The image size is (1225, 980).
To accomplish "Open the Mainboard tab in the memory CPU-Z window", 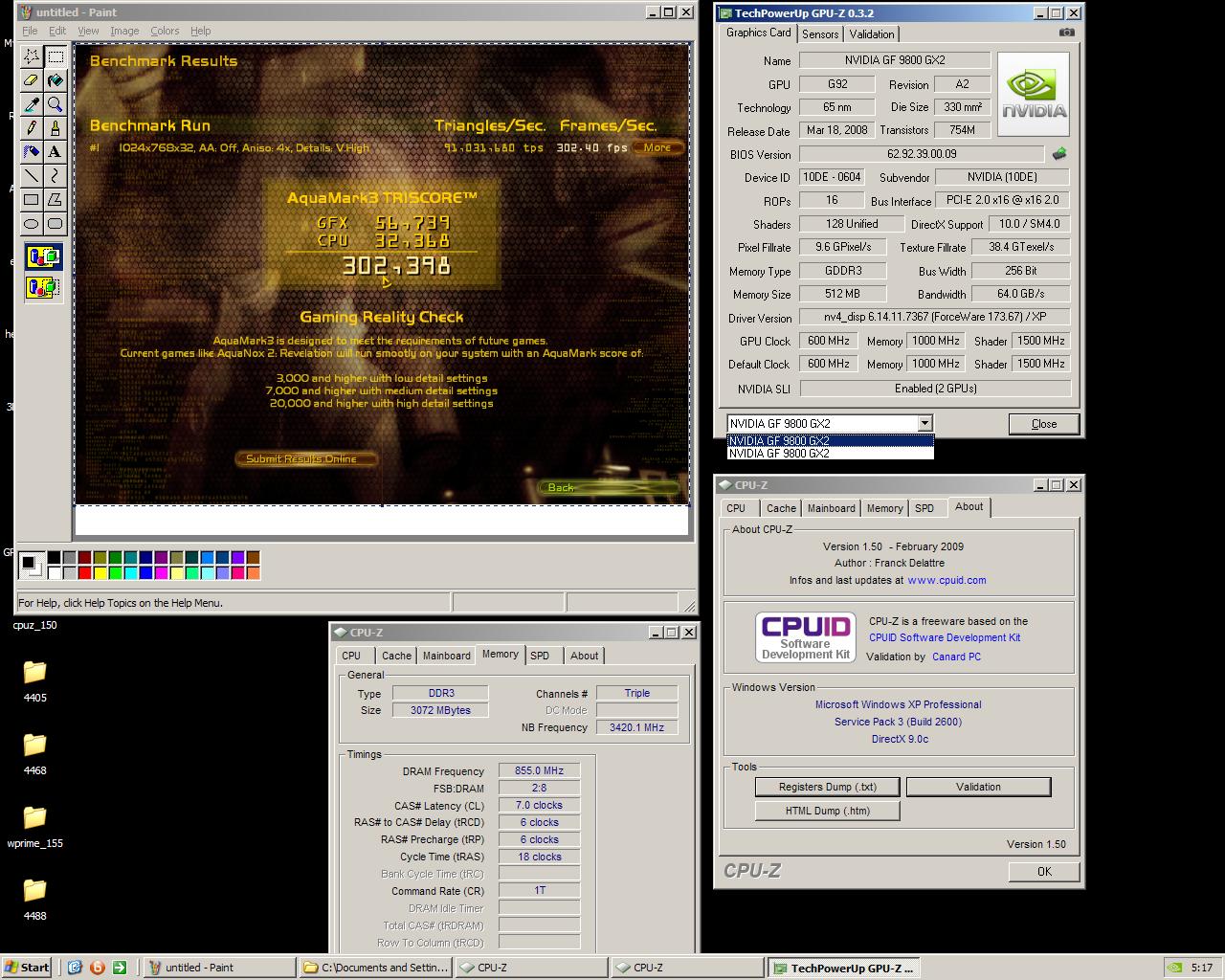I will [x=447, y=656].
